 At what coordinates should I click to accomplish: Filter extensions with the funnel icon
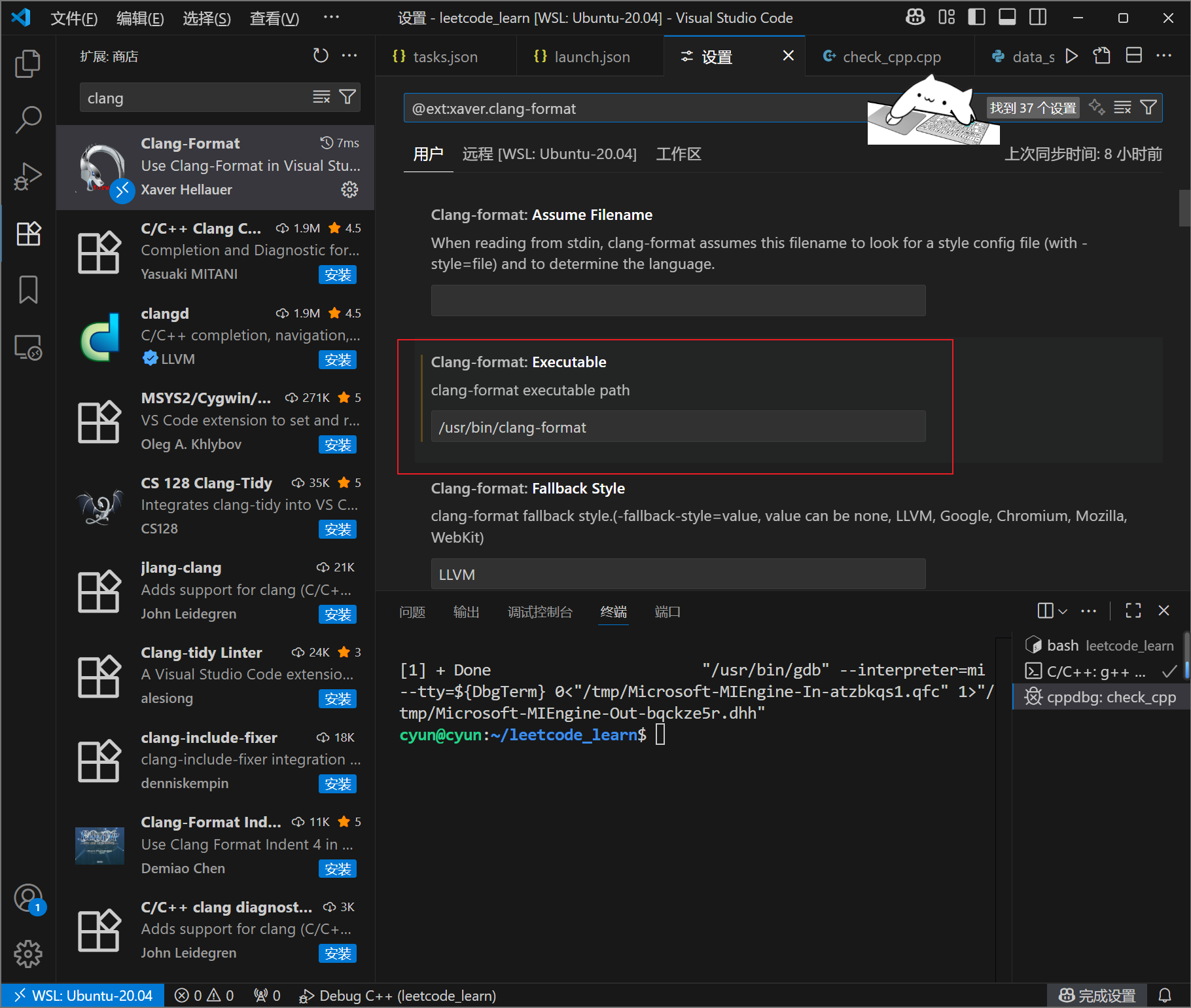point(347,98)
